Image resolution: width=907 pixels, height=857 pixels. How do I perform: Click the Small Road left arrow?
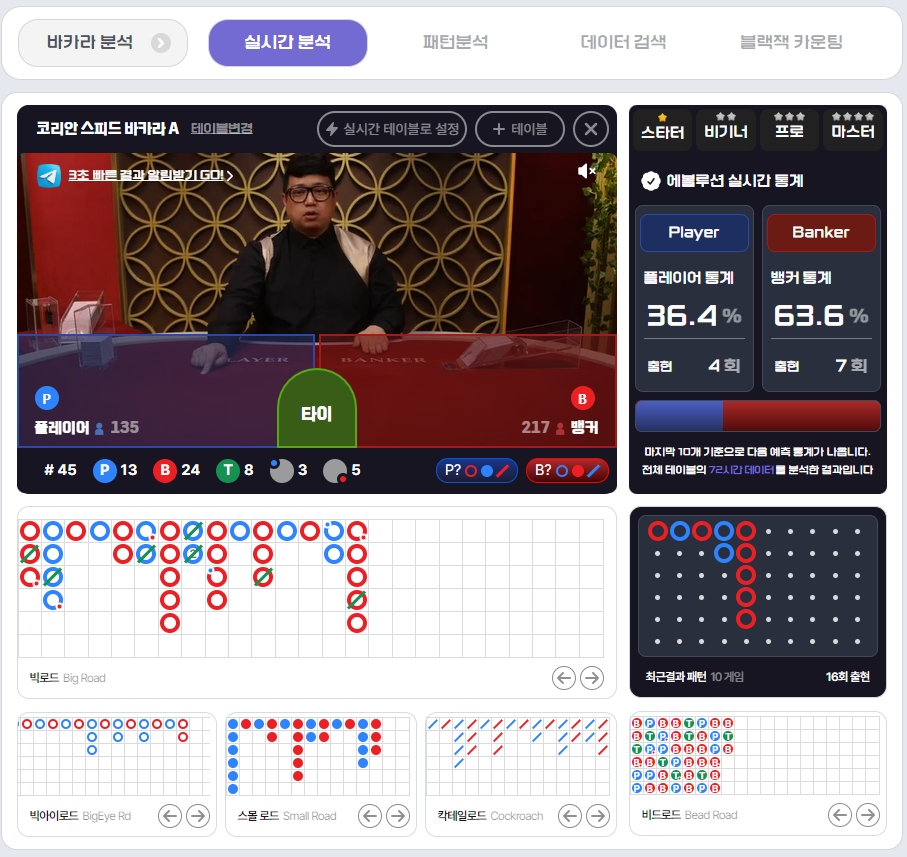[370, 816]
